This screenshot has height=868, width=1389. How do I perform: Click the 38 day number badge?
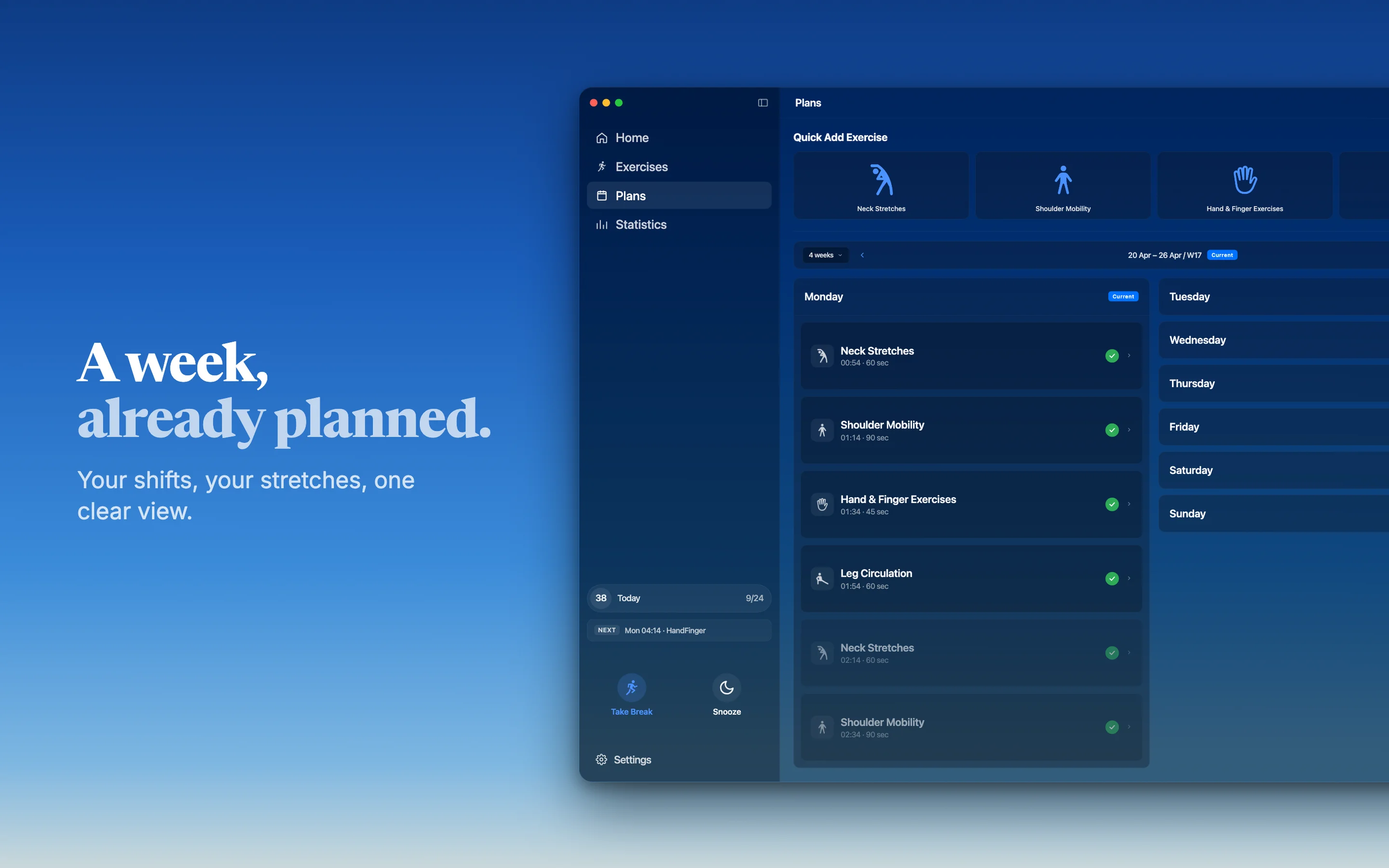click(601, 598)
